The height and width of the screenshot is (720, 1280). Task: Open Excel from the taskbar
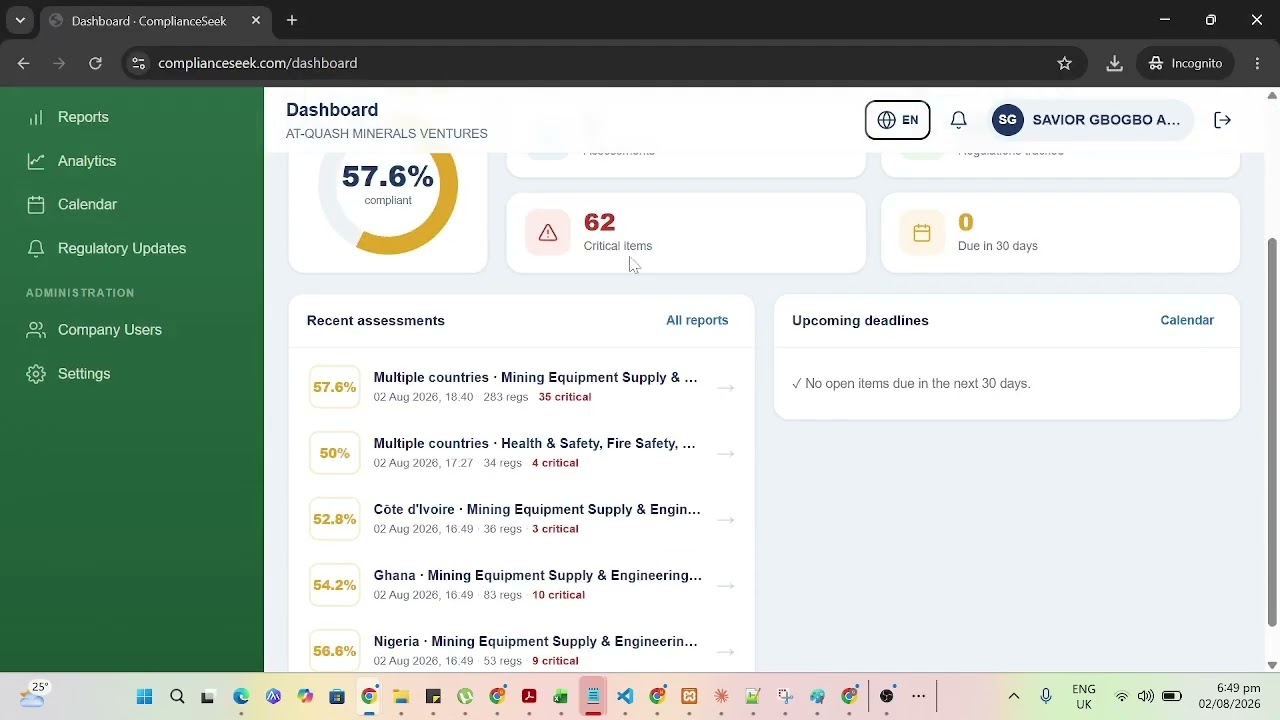point(561,696)
